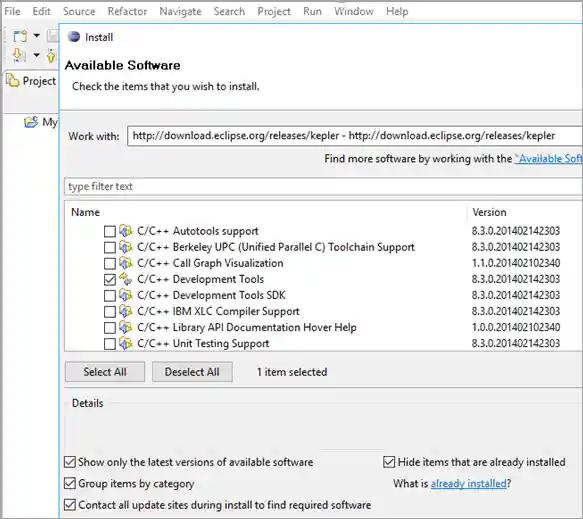583x519 pixels.
Task: Click the feature icon beside C/C++ Call Graph Visualization
Action: [126, 263]
